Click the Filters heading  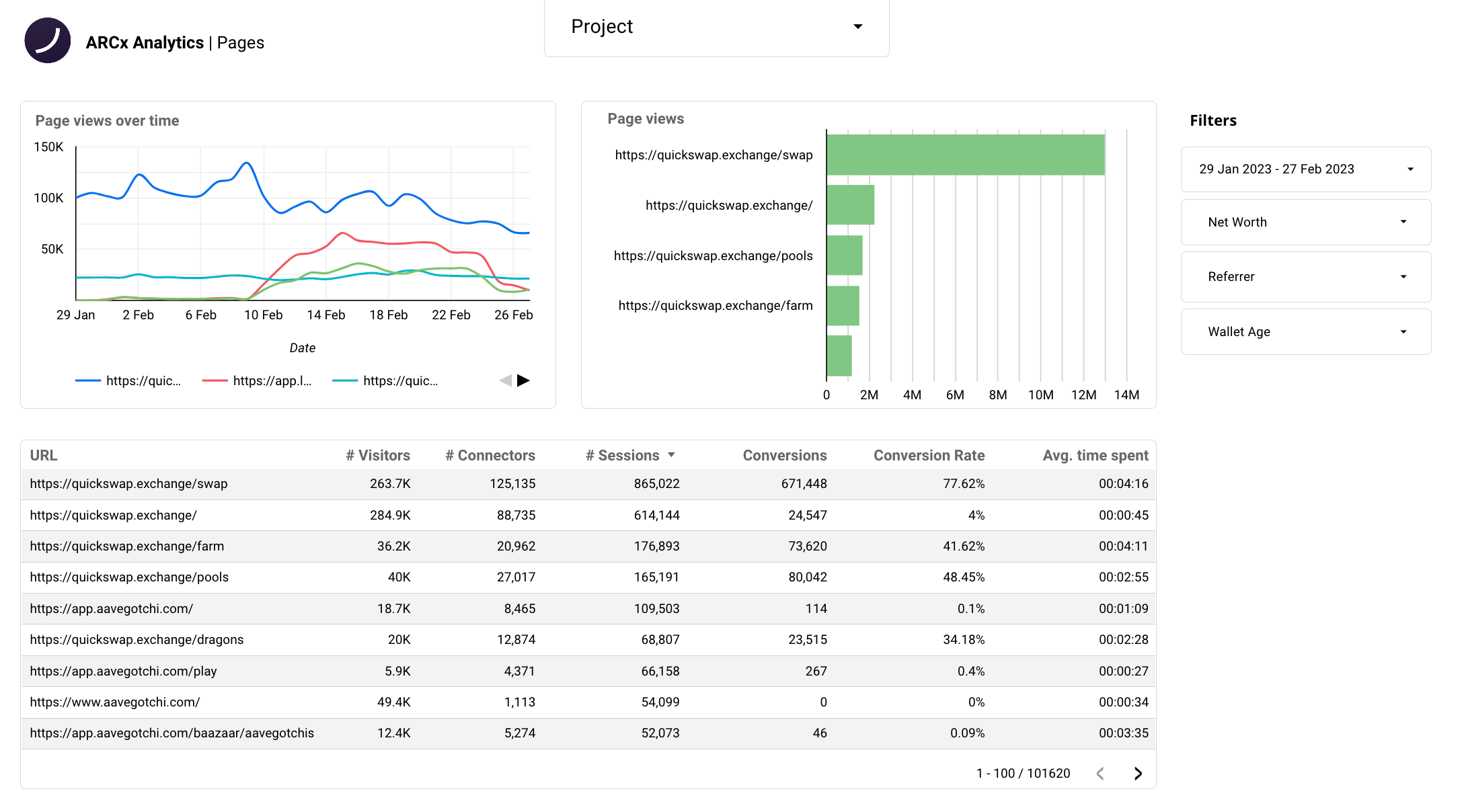[1213, 121]
